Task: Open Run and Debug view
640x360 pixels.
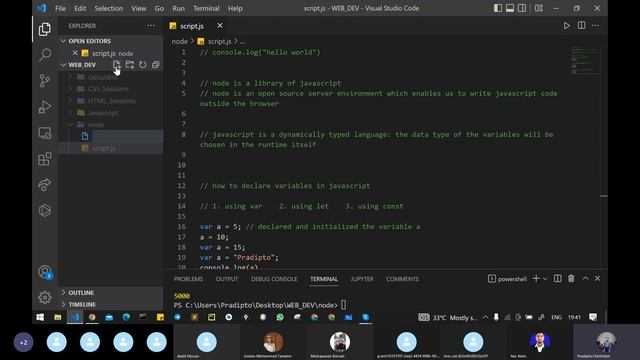Action: [45, 107]
